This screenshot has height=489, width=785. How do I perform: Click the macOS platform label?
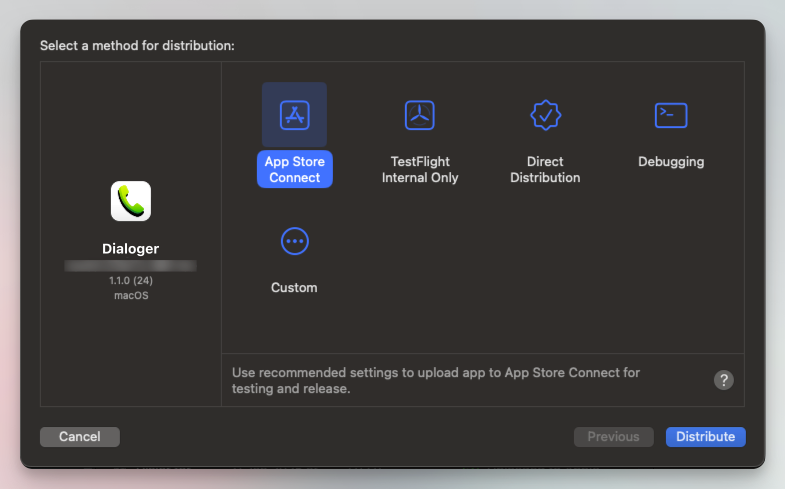131,295
